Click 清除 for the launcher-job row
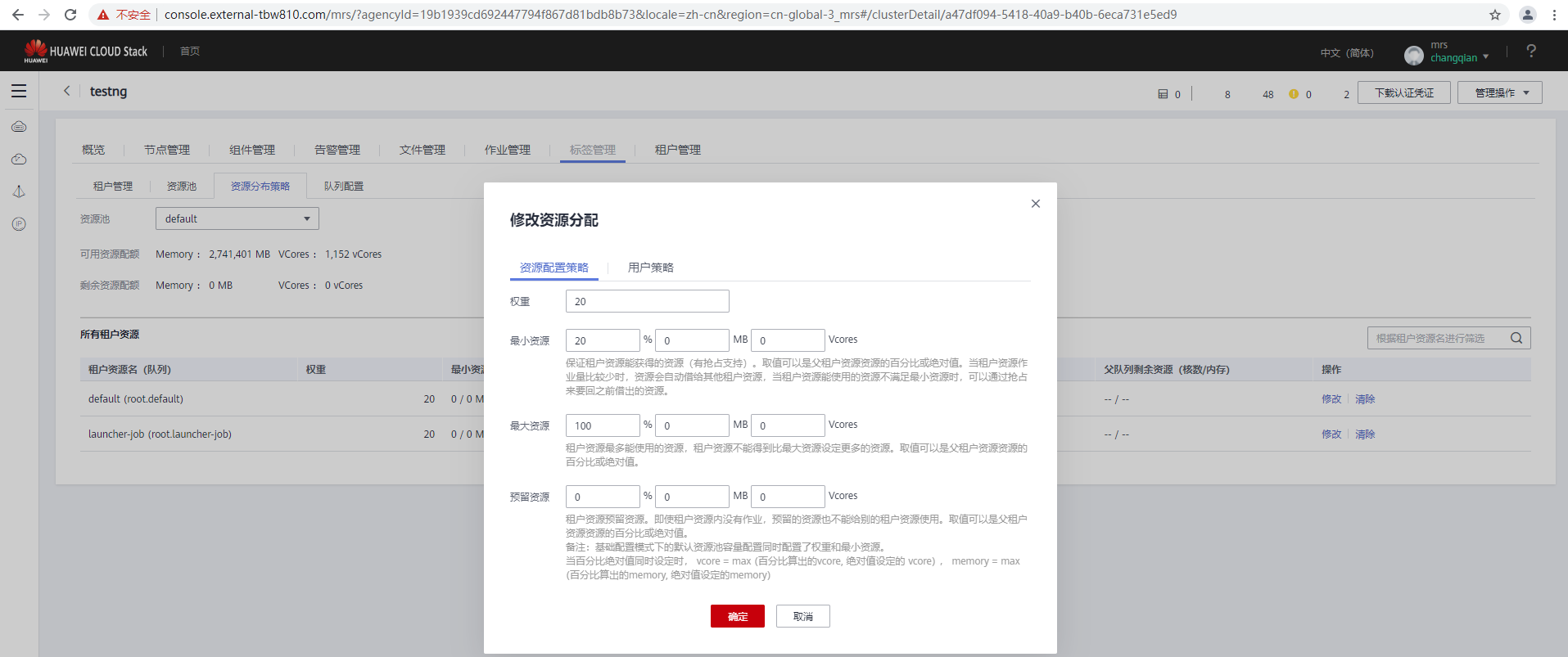The image size is (1568, 657). pos(1365,434)
